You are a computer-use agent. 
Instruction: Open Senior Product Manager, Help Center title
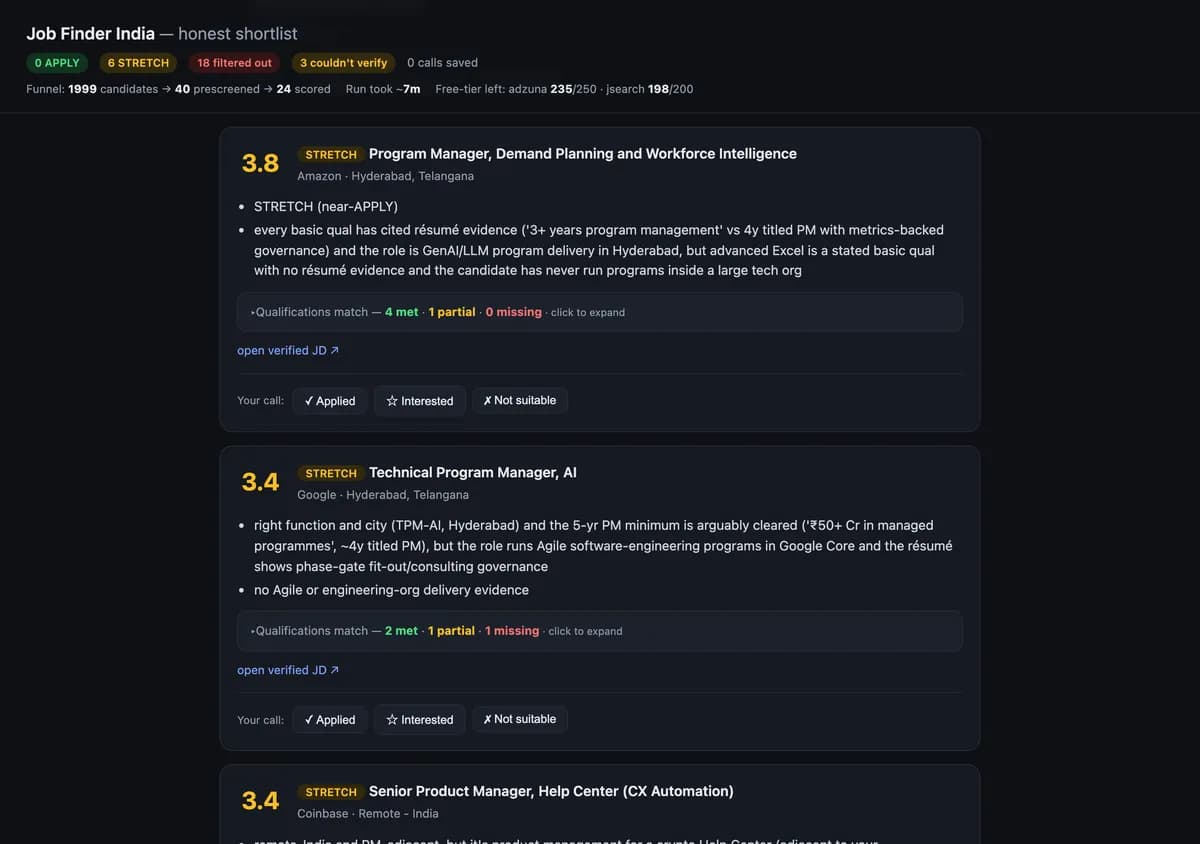[x=551, y=792]
